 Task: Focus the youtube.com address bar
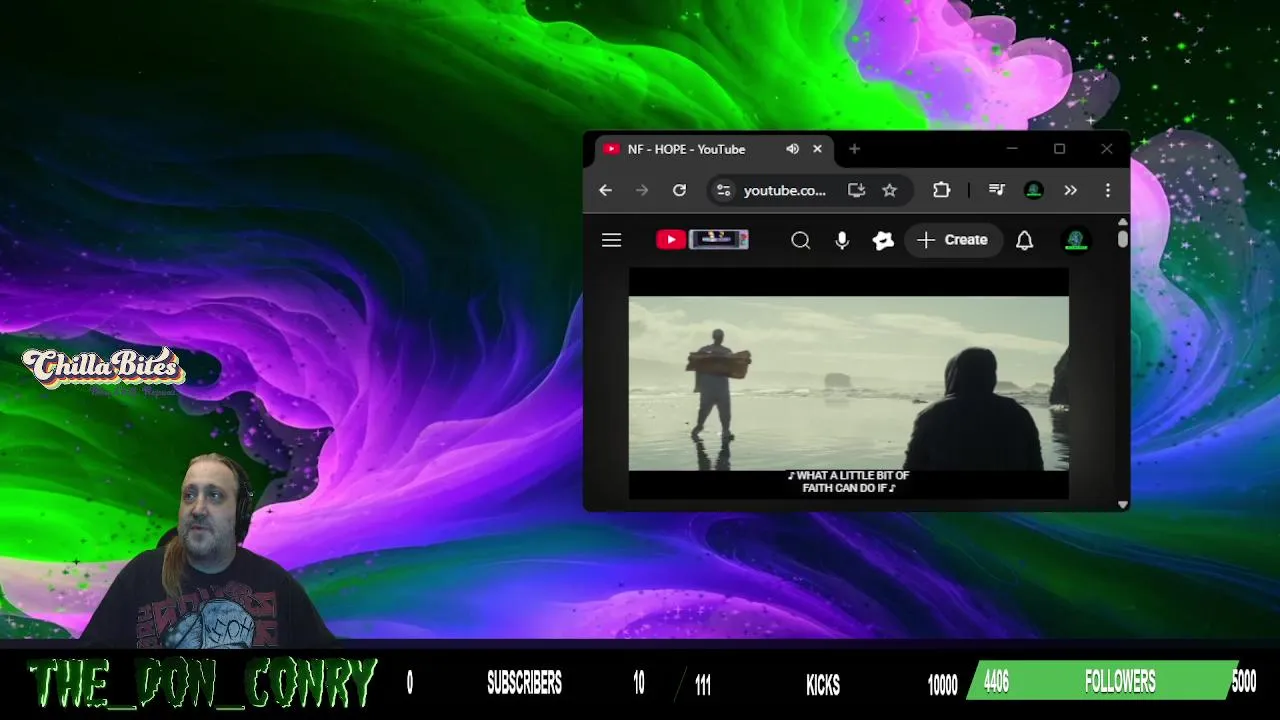coord(785,190)
